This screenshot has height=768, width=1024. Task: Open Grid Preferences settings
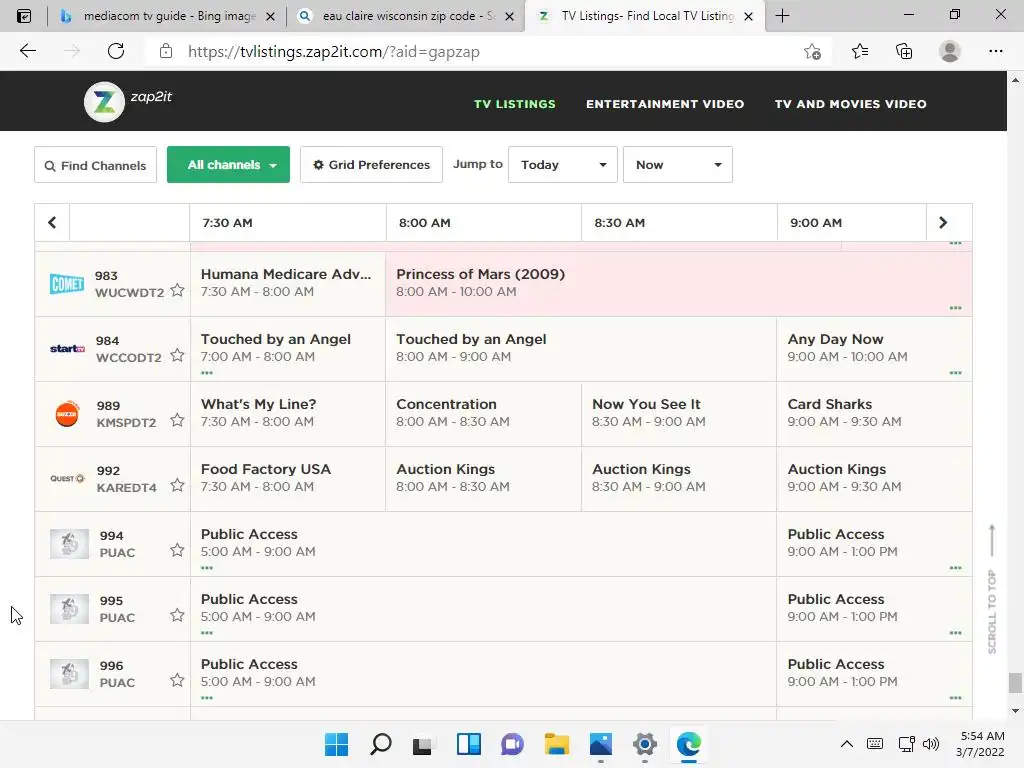click(371, 165)
